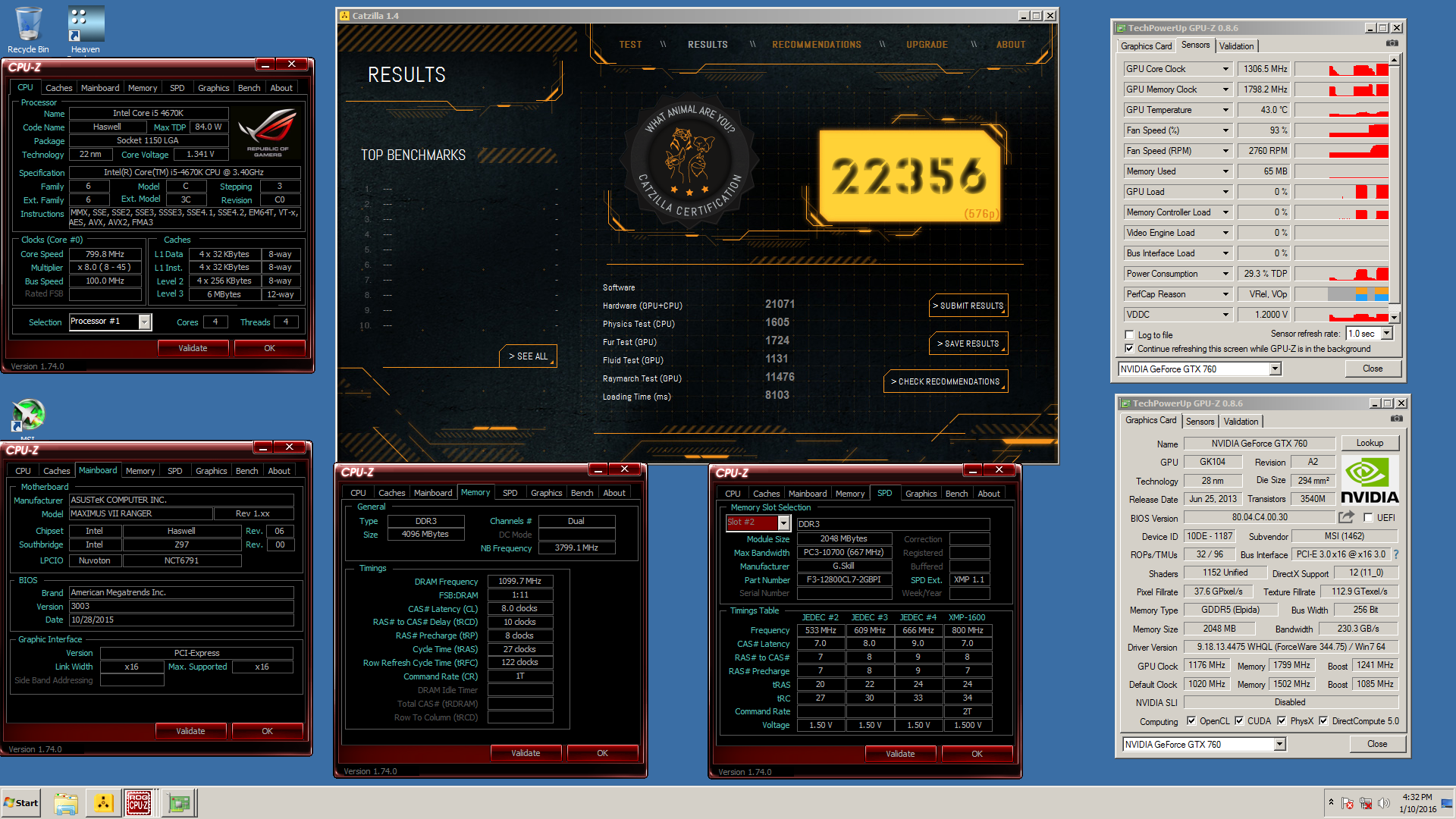Open Bench tab in the CPU-Z Memory window
Viewport: 1456px width, 819px height.
coord(582,493)
